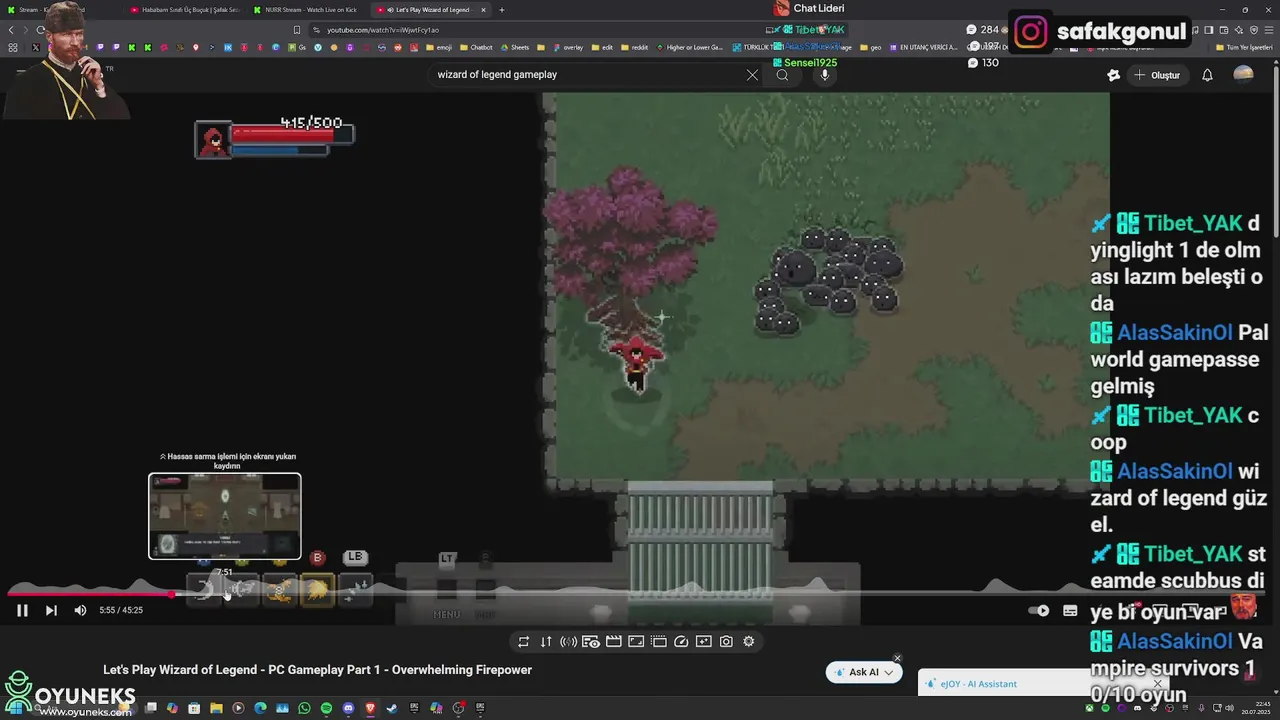This screenshot has height=720, width=1280.
Task: Click the up-down arrows icon in enhancer toolbar
Action: tap(546, 642)
